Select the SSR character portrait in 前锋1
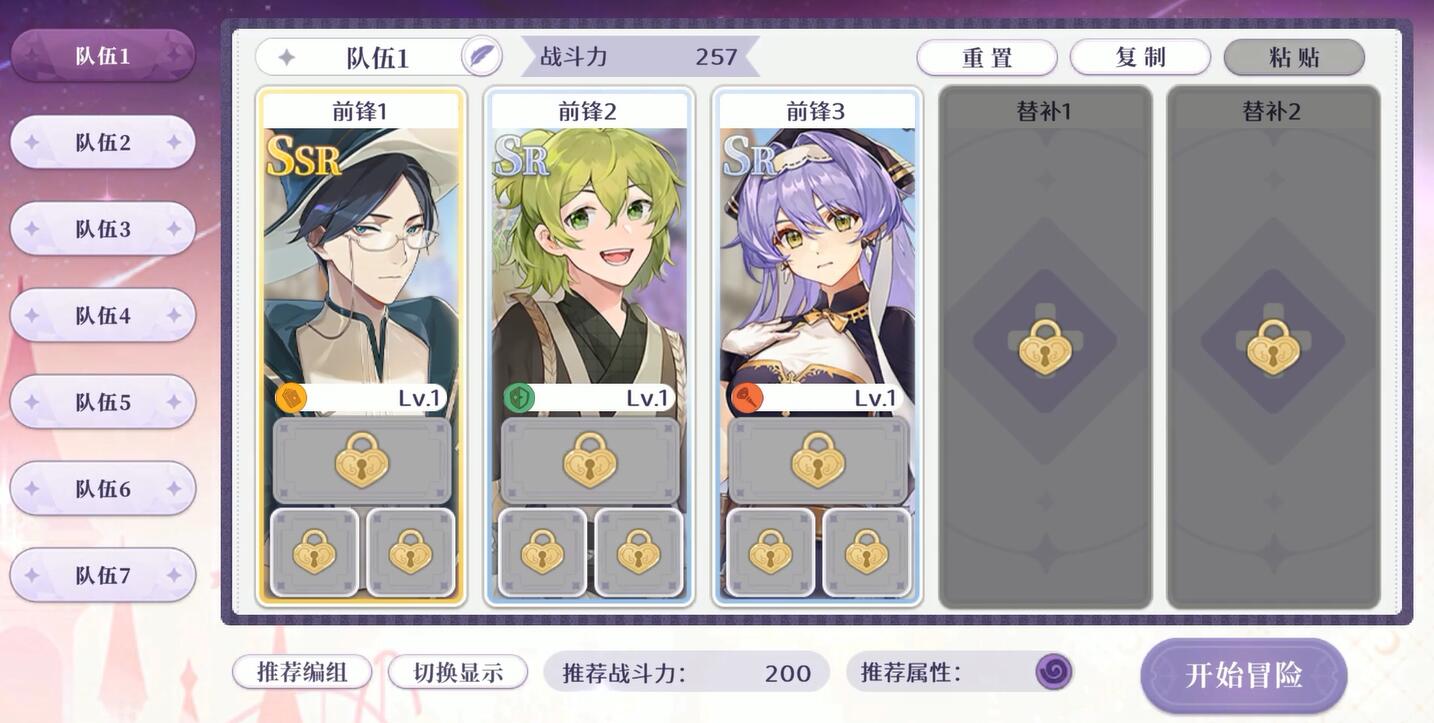Image resolution: width=1434 pixels, height=723 pixels. (362, 255)
